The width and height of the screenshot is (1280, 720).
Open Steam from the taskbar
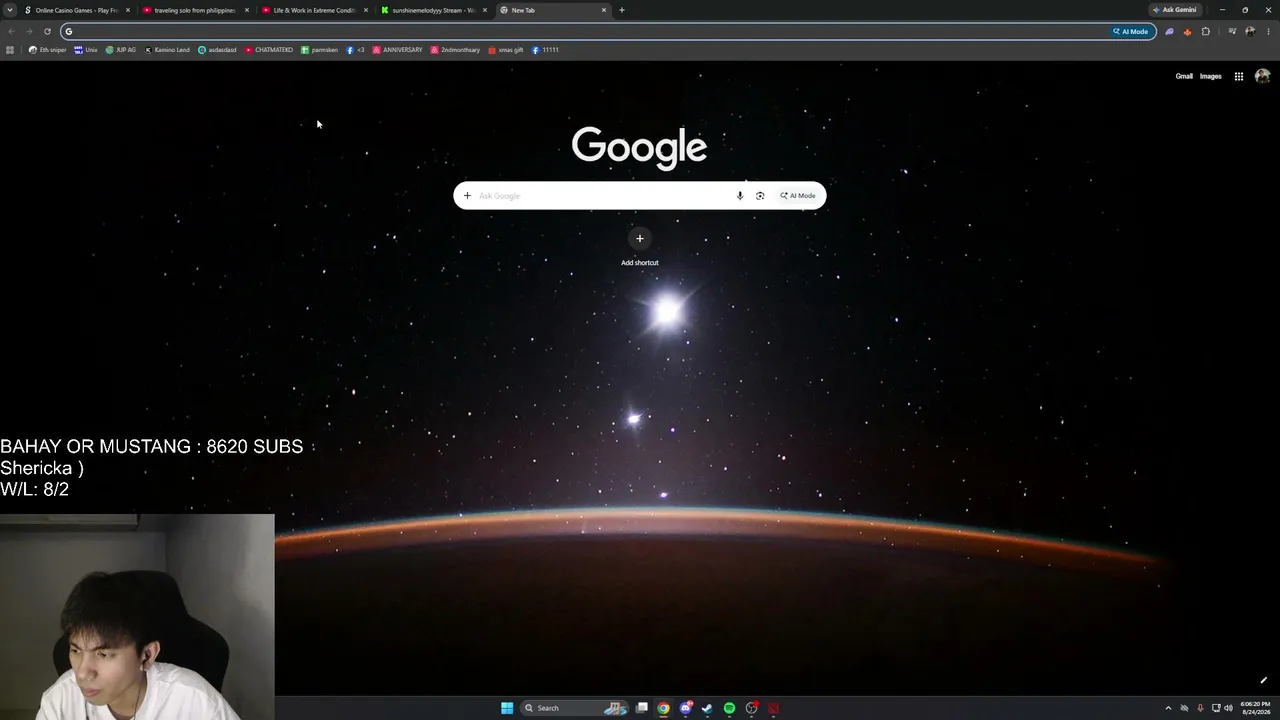click(707, 708)
